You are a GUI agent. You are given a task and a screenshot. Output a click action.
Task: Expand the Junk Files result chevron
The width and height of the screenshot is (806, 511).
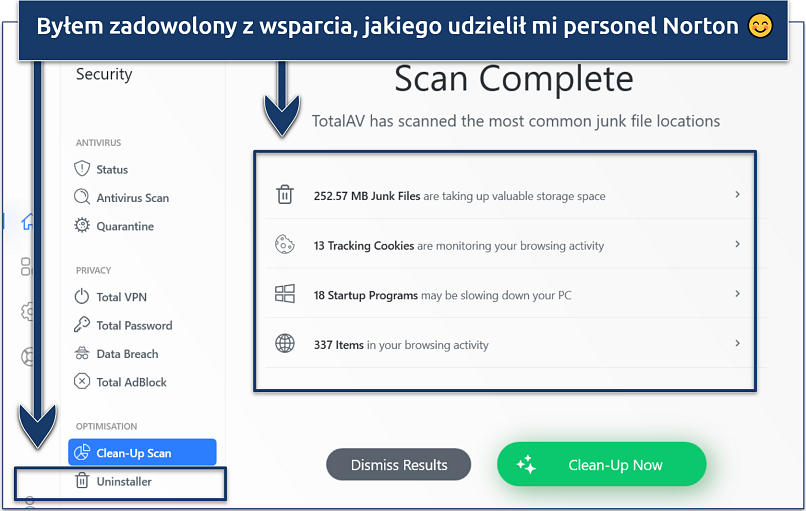tap(738, 195)
